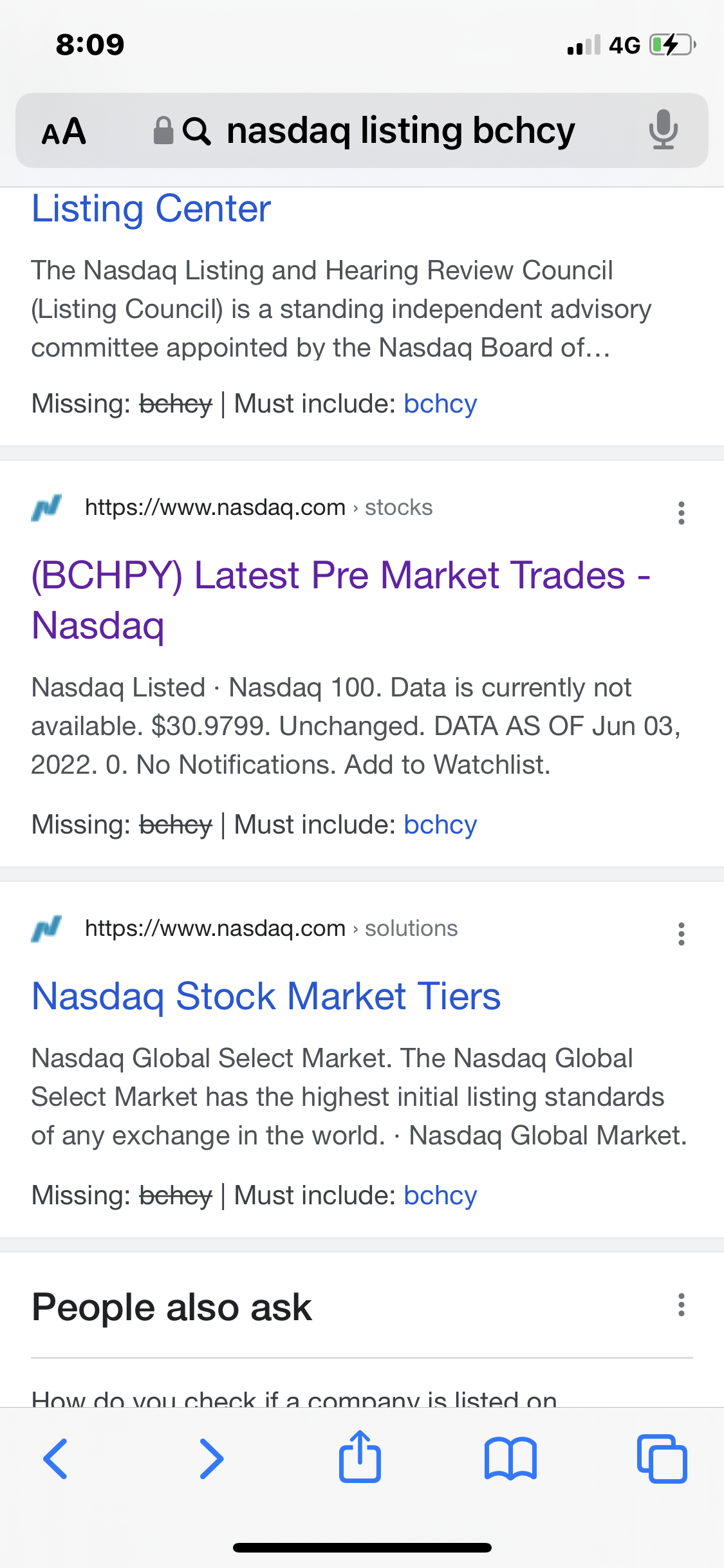Tap the nasdaq.com solutions breadcrumb URL
The width and height of the screenshot is (724, 1568).
(271, 928)
